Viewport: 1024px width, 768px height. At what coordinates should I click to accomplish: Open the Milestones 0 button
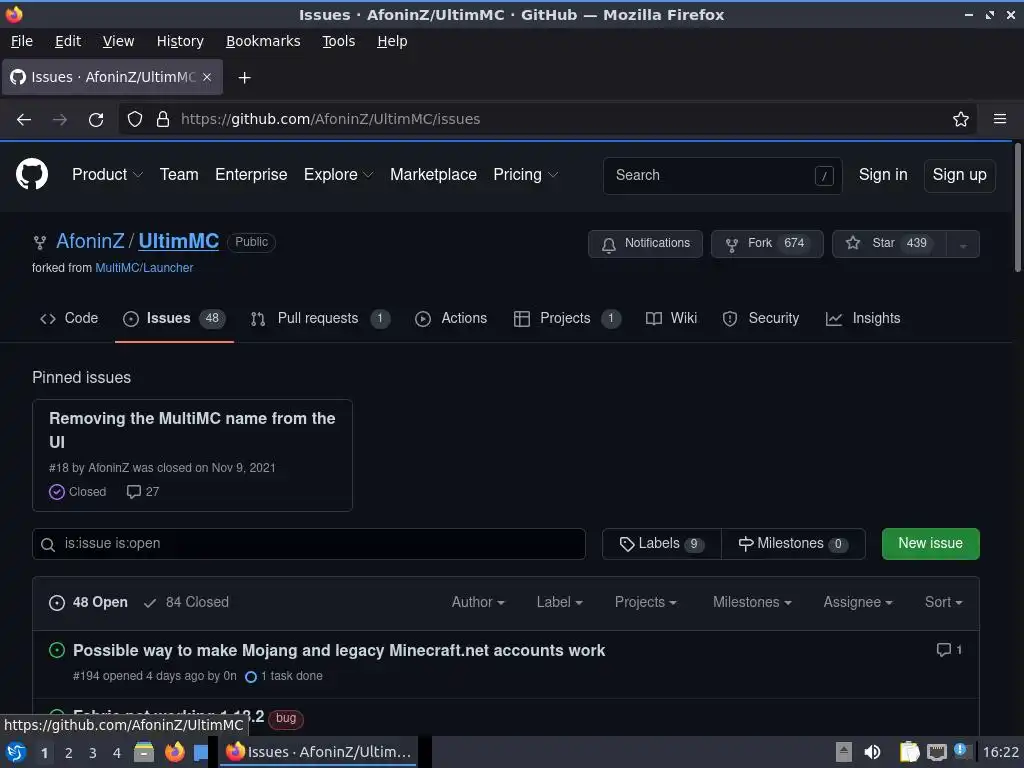(x=793, y=544)
